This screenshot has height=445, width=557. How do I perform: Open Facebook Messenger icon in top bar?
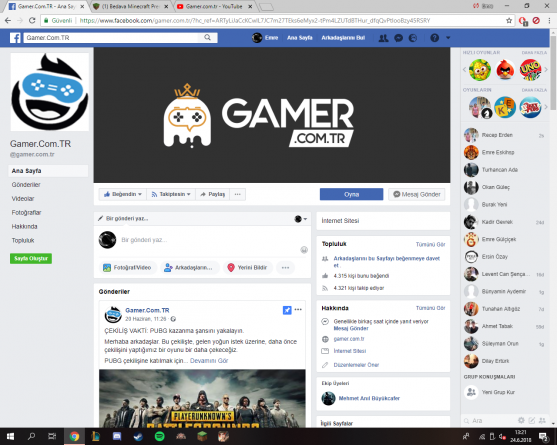click(x=399, y=38)
